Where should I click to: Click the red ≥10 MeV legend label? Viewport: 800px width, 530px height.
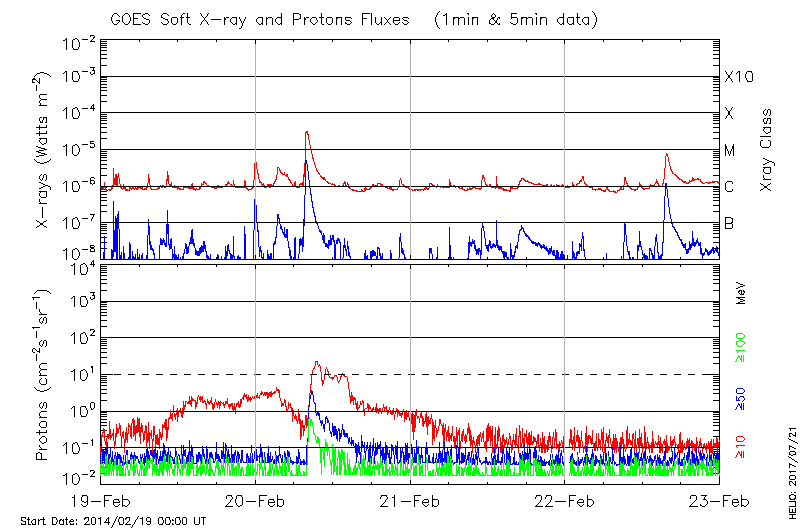[741, 447]
